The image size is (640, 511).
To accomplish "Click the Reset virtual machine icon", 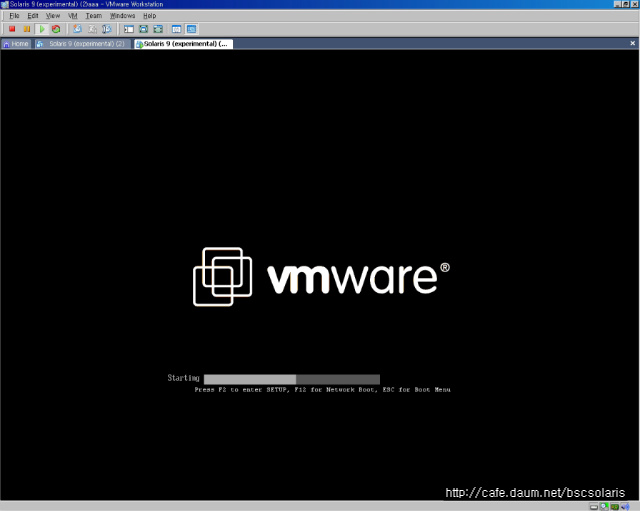I will click(56, 29).
